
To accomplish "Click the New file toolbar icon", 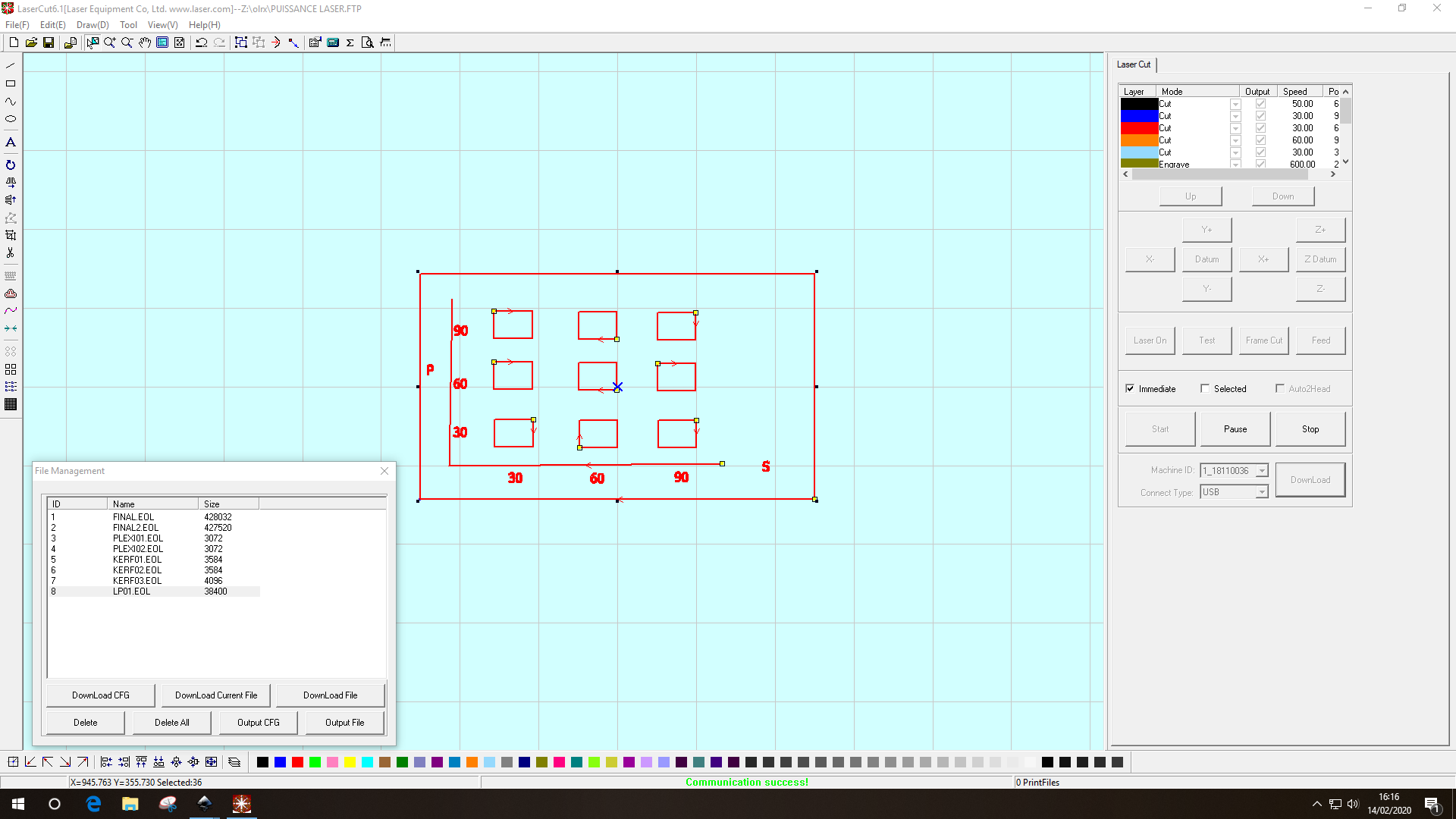I will [14, 42].
